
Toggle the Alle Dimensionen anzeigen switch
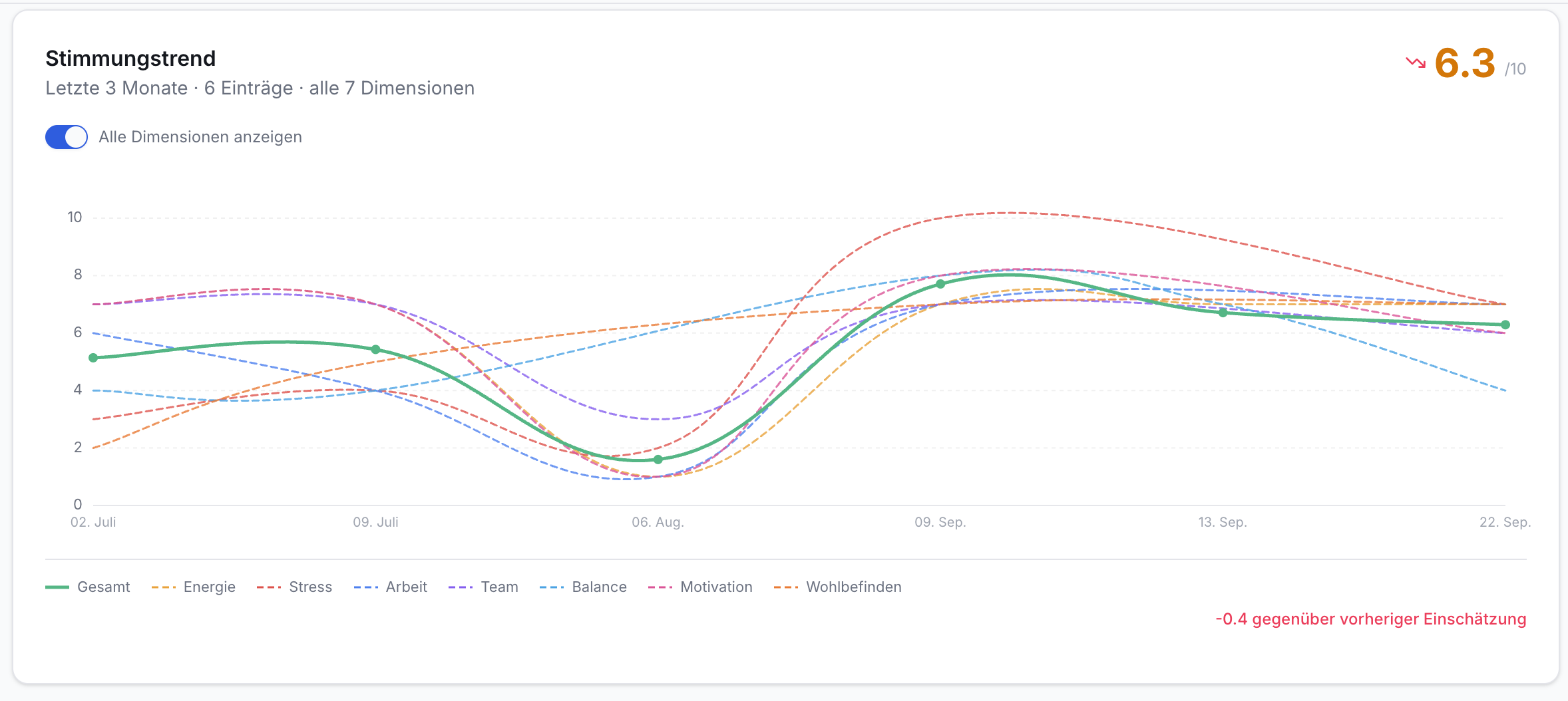coord(67,137)
